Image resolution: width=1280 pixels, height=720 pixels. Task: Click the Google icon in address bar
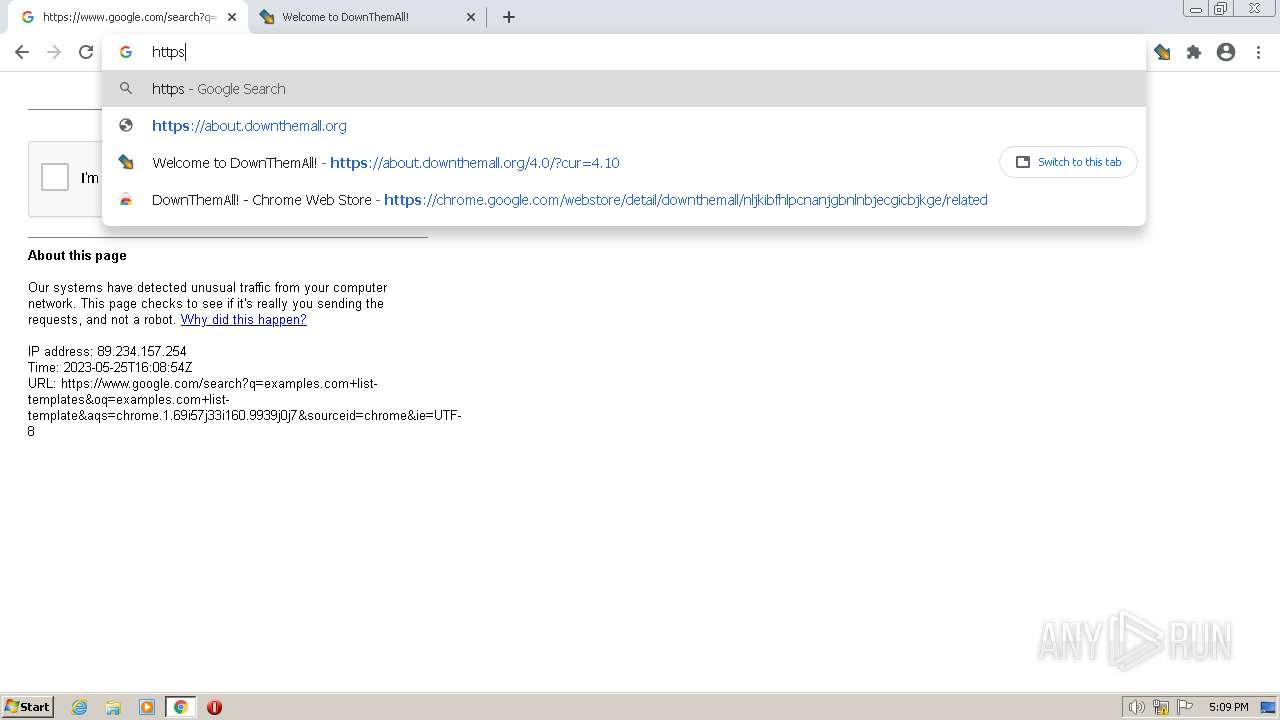pos(126,52)
